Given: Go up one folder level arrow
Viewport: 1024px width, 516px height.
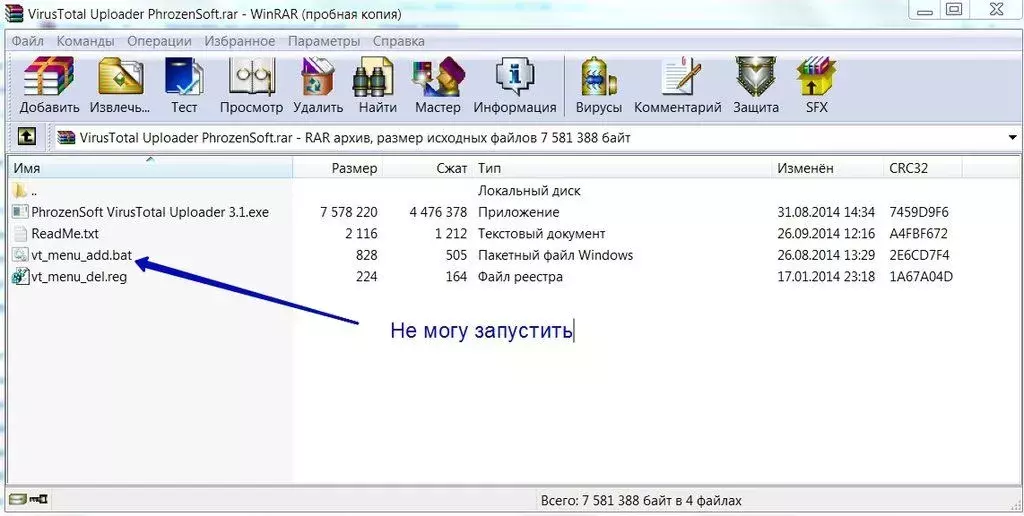Looking at the screenshot, I should [x=26, y=137].
